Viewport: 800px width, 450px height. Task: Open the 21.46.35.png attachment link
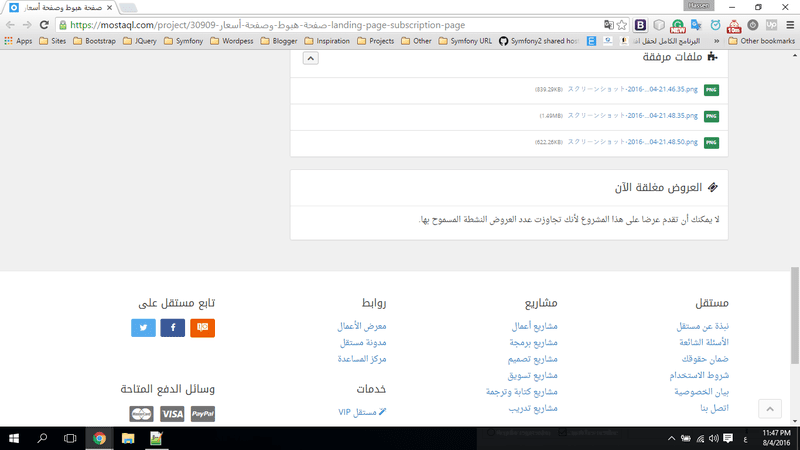pyautogui.click(x=633, y=89)
